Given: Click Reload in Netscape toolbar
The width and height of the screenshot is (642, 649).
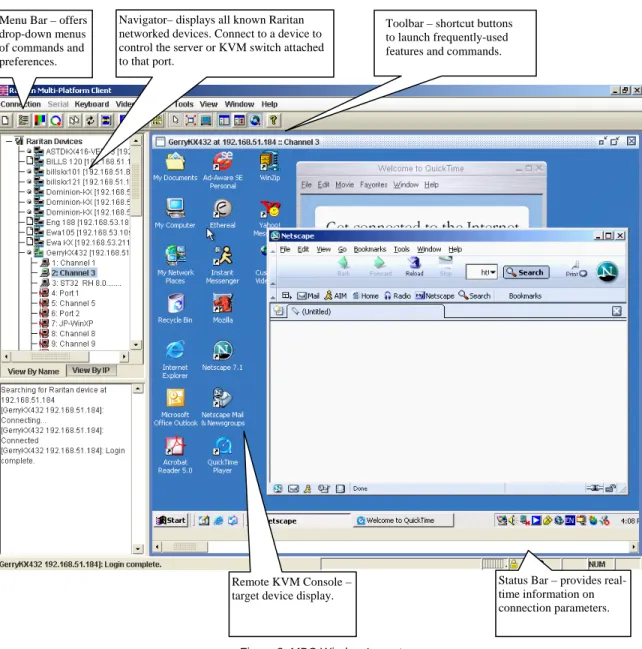Looking at the screenshot, I should pyautogui.click(x=414, y=266).
